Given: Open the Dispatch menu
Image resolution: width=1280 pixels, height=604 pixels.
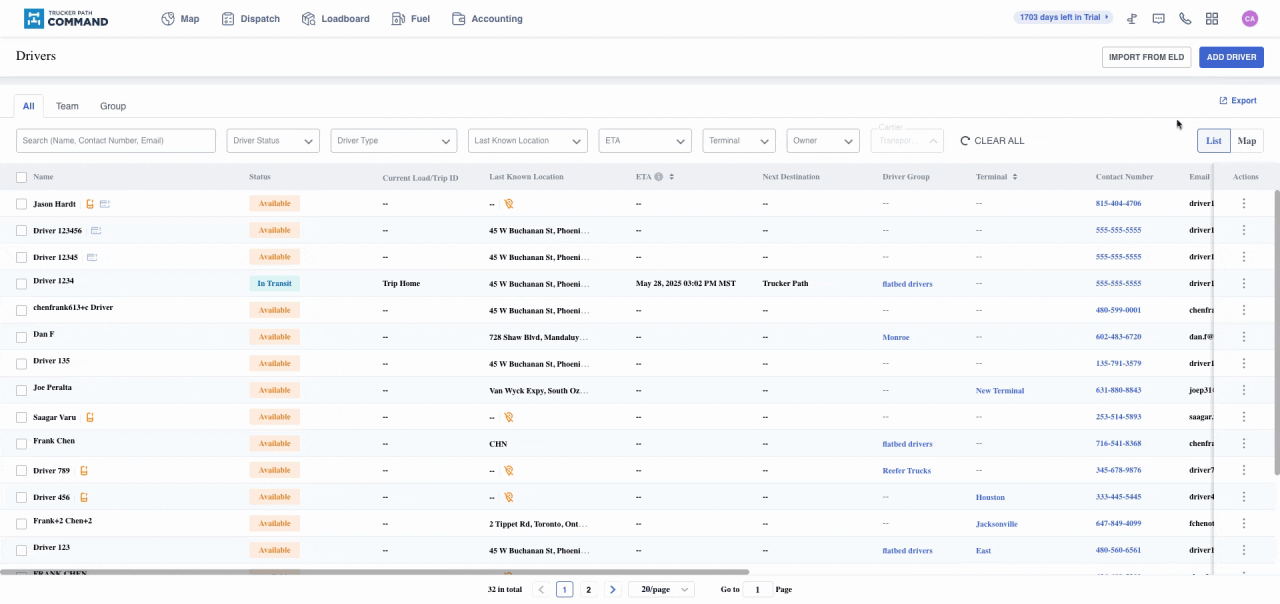Looking at the screenshot, I should click(250, 19).
